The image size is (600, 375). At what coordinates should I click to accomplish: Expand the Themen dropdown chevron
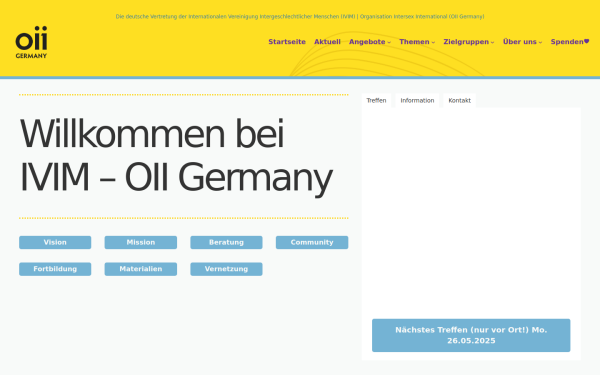[x=433, y=42]
